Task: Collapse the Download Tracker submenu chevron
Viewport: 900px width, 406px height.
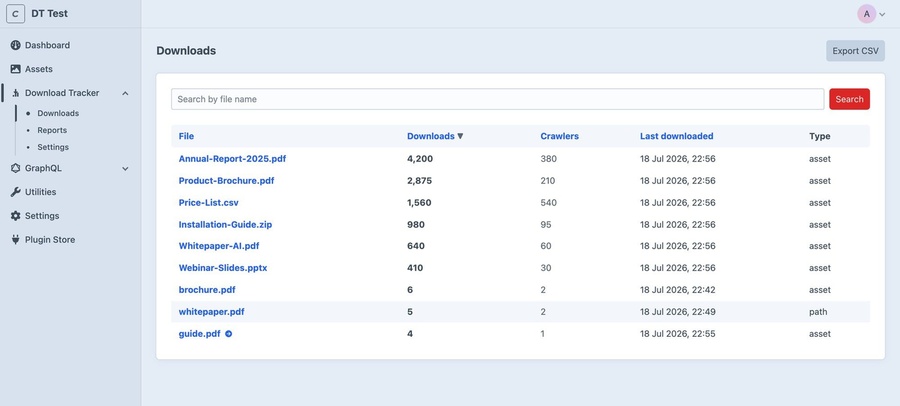Action: [x=125, y=93]
